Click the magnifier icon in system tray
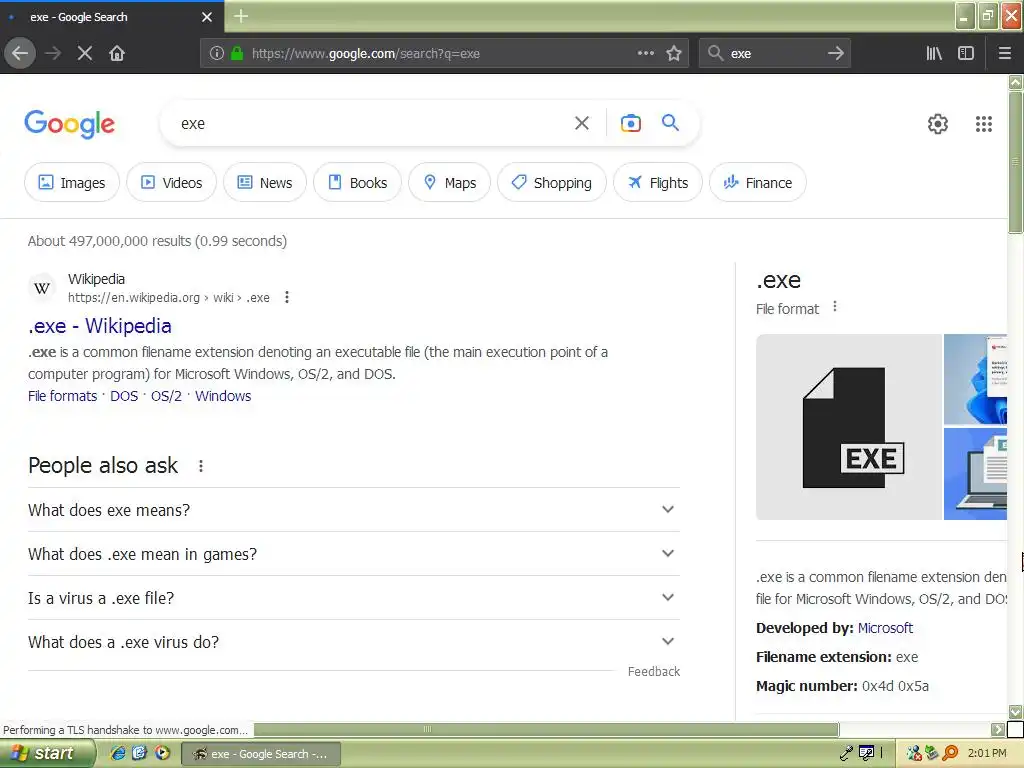Viewport: 1024px width, 768px height. [951, 753]
